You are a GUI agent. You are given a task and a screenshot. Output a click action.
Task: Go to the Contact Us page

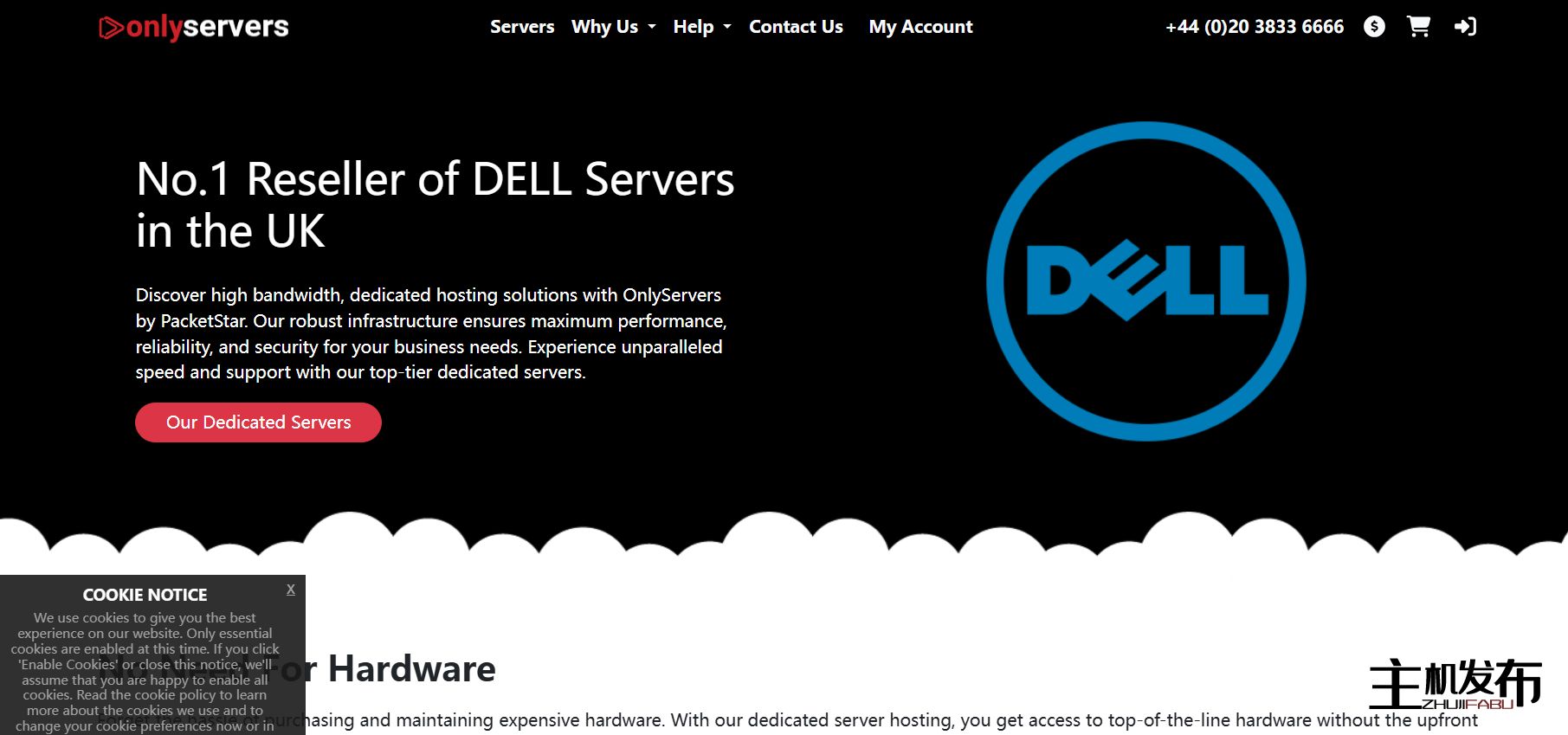(796, 27)
